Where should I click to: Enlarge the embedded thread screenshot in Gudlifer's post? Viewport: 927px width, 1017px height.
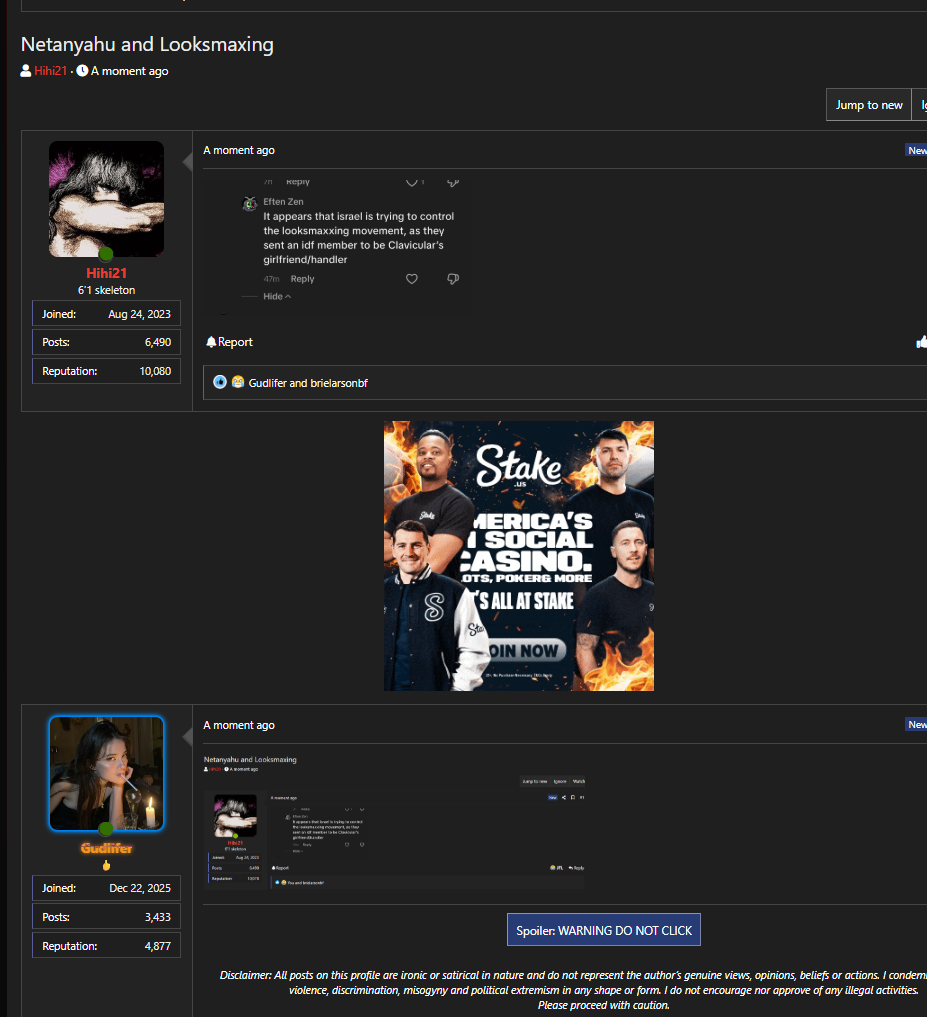click(x=394, y=822)
